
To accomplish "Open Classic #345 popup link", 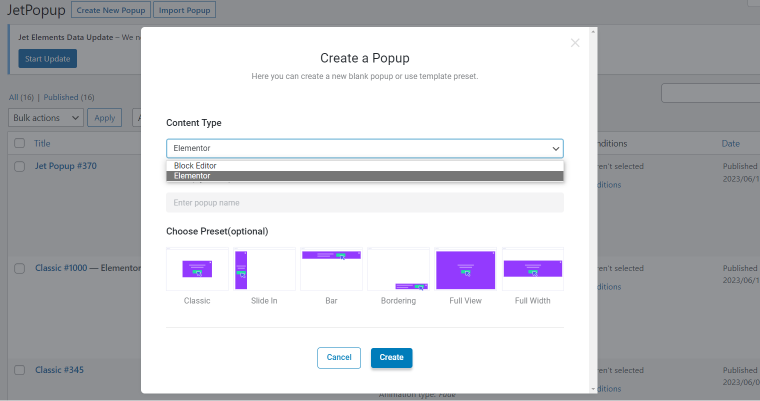I will tap(59, 370).
